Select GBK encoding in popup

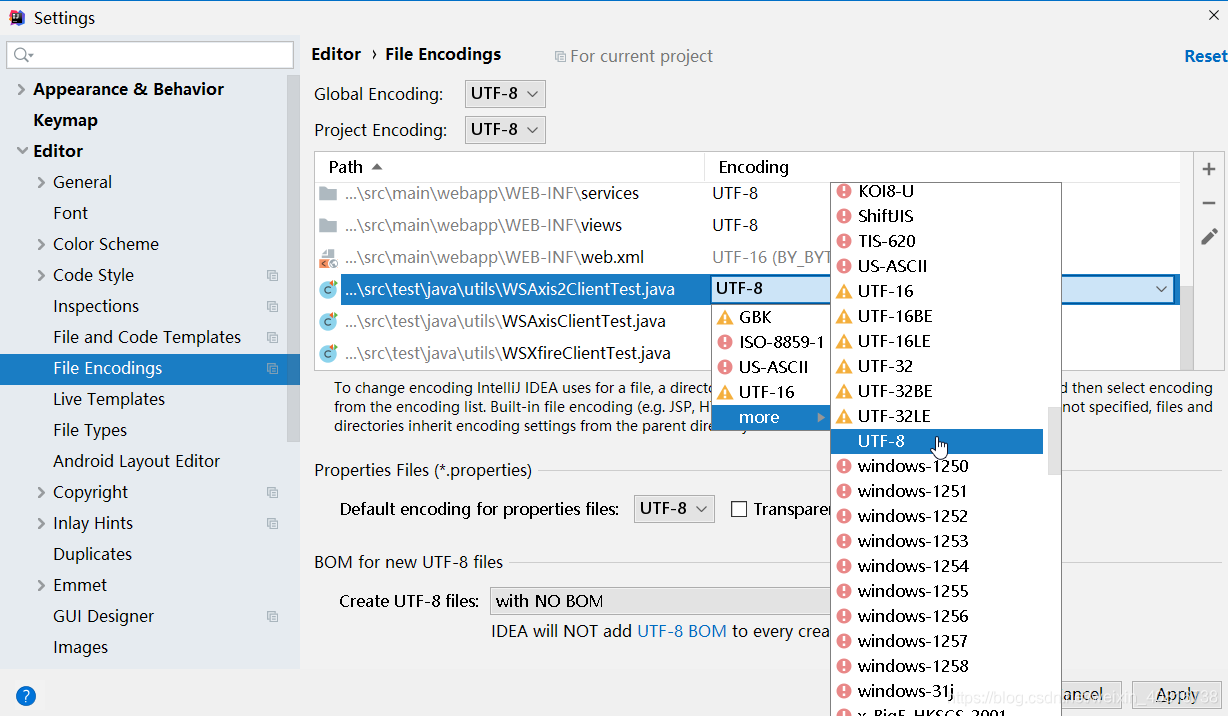[x=771, y=317]
